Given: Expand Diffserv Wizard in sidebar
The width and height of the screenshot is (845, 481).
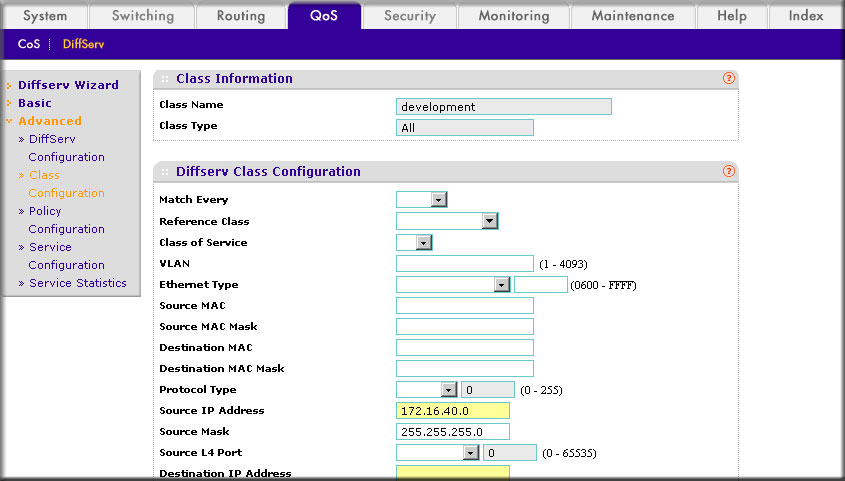Looking at the screenshot, I should [x=68, y=85].
